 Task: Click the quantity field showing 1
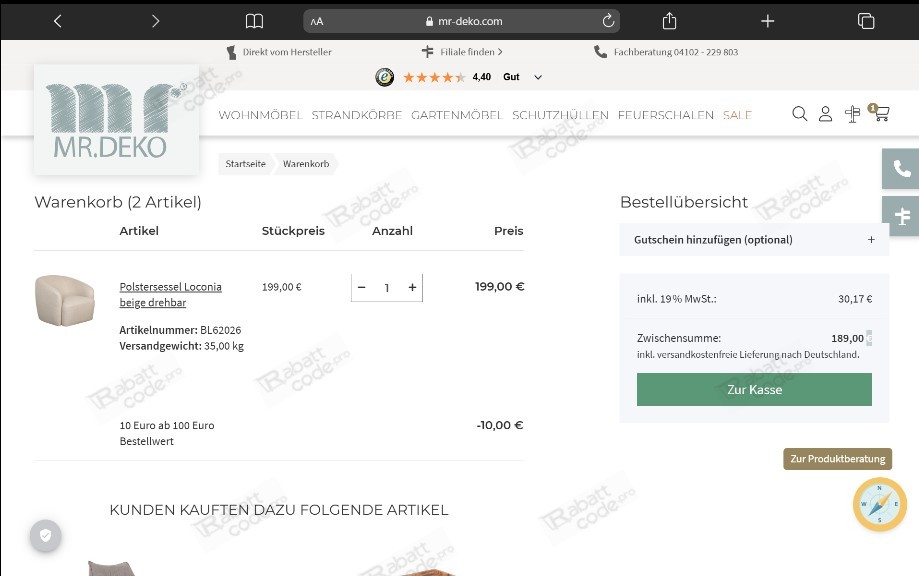(x=387, y=288)
